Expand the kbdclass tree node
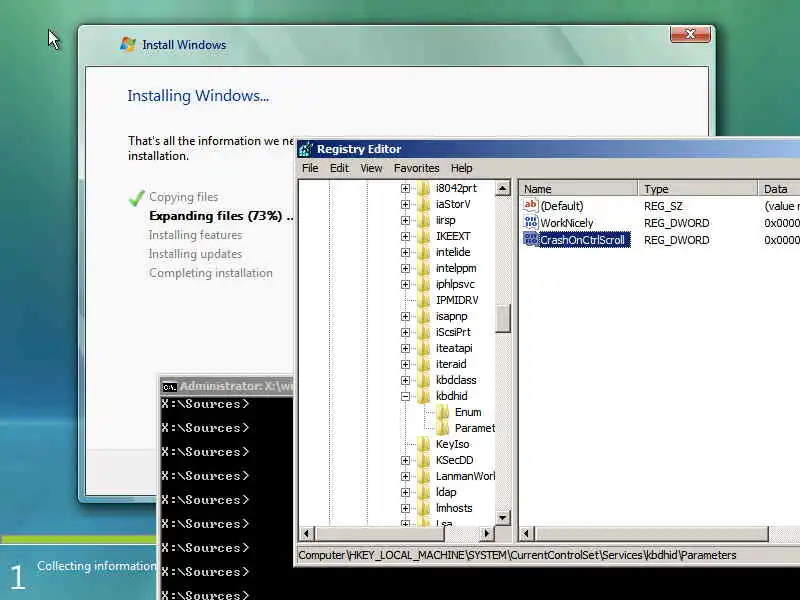Image resolution: width=800 pixels, height=600 pixels. (406, 380)
